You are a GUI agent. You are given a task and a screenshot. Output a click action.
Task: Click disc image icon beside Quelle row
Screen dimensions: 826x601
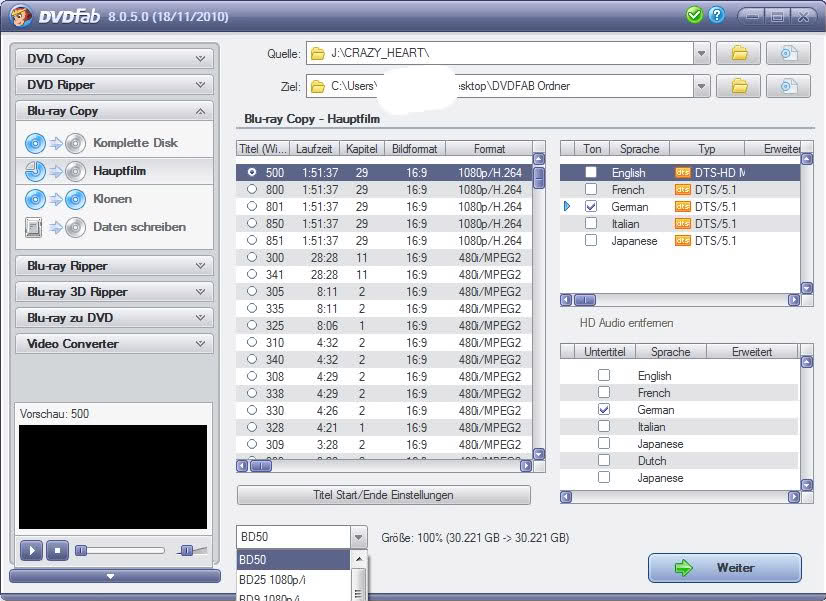point(788,53)
